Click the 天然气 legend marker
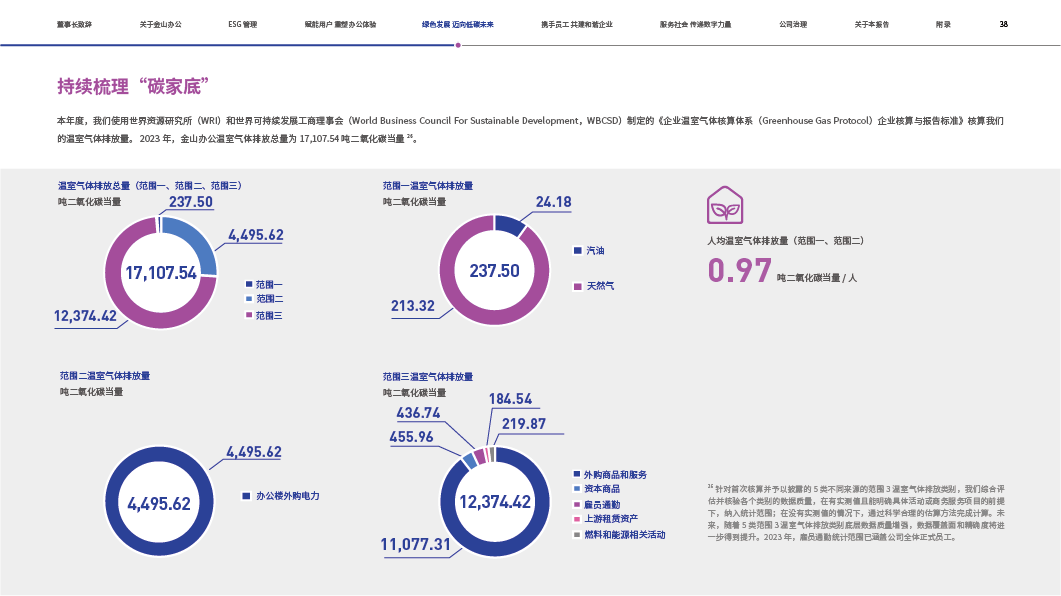1061x596 pixels. point(577,287)
